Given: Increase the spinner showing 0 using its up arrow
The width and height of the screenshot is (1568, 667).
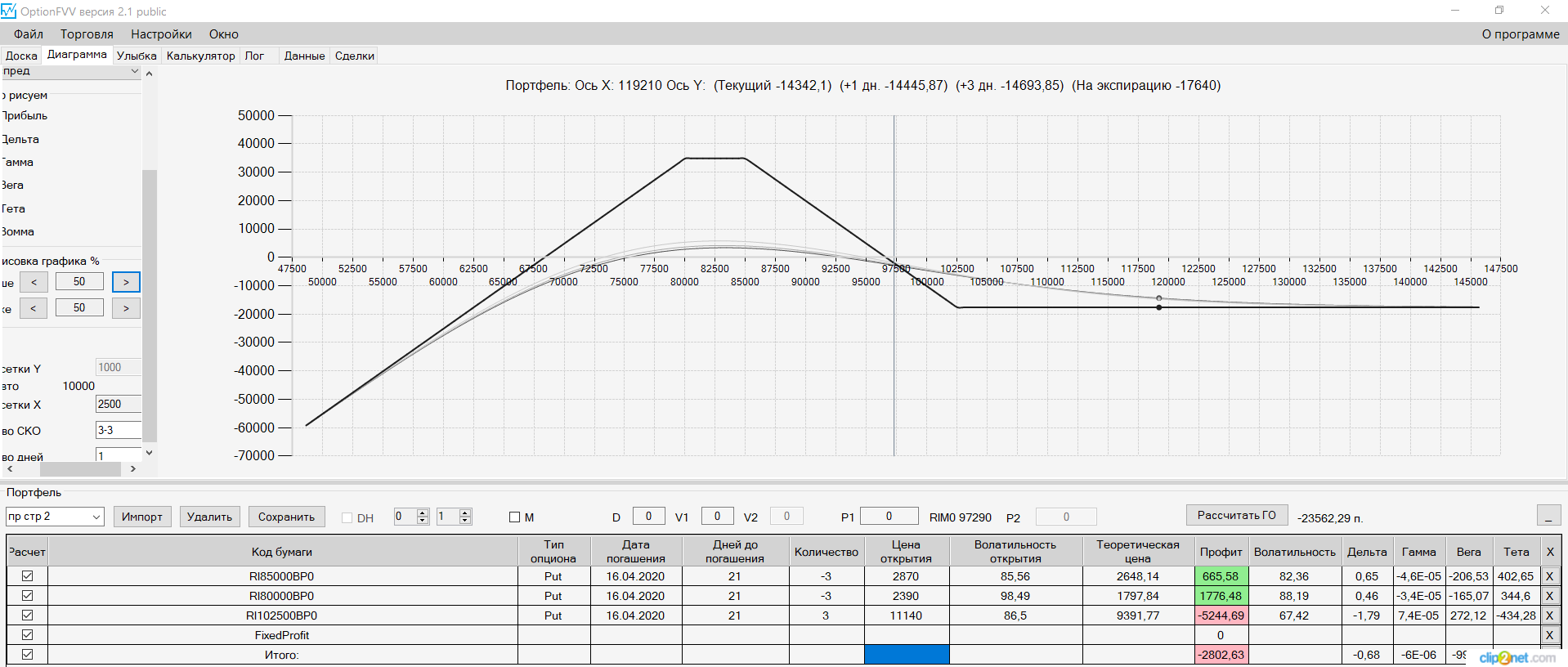Looking at the screenshot, I should 423,513.
